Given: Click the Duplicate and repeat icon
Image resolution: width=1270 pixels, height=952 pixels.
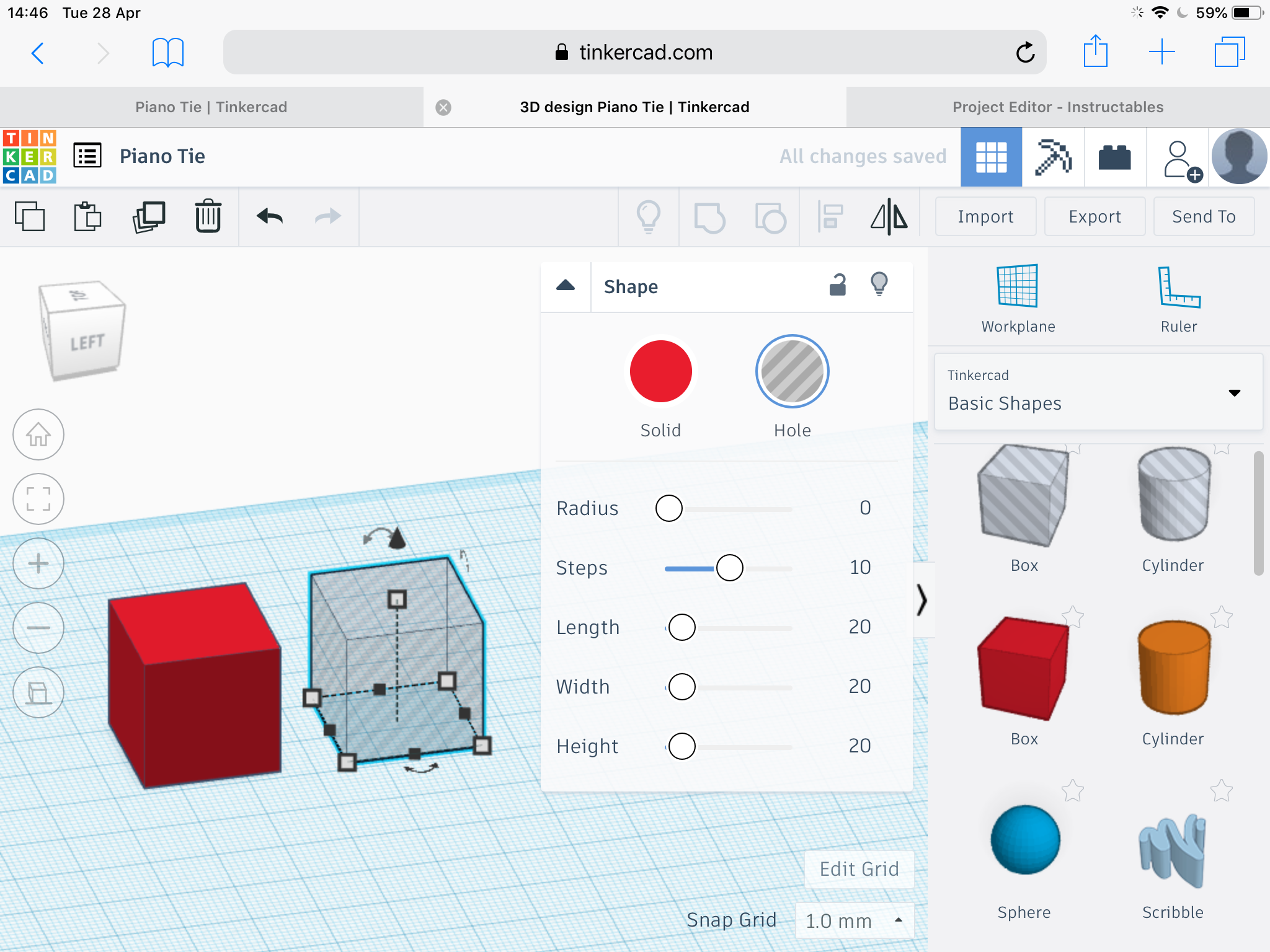Looking at the screenshot, I should coord(149,216).
